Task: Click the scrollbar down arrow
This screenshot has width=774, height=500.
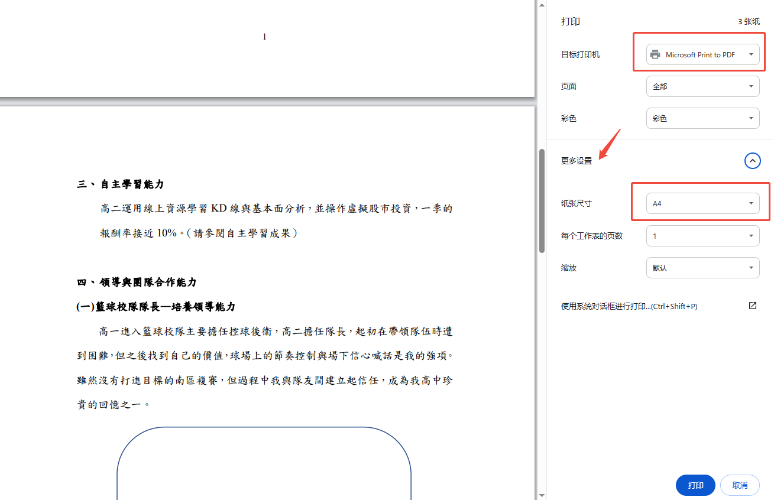Action: click(x=542, y=495)
